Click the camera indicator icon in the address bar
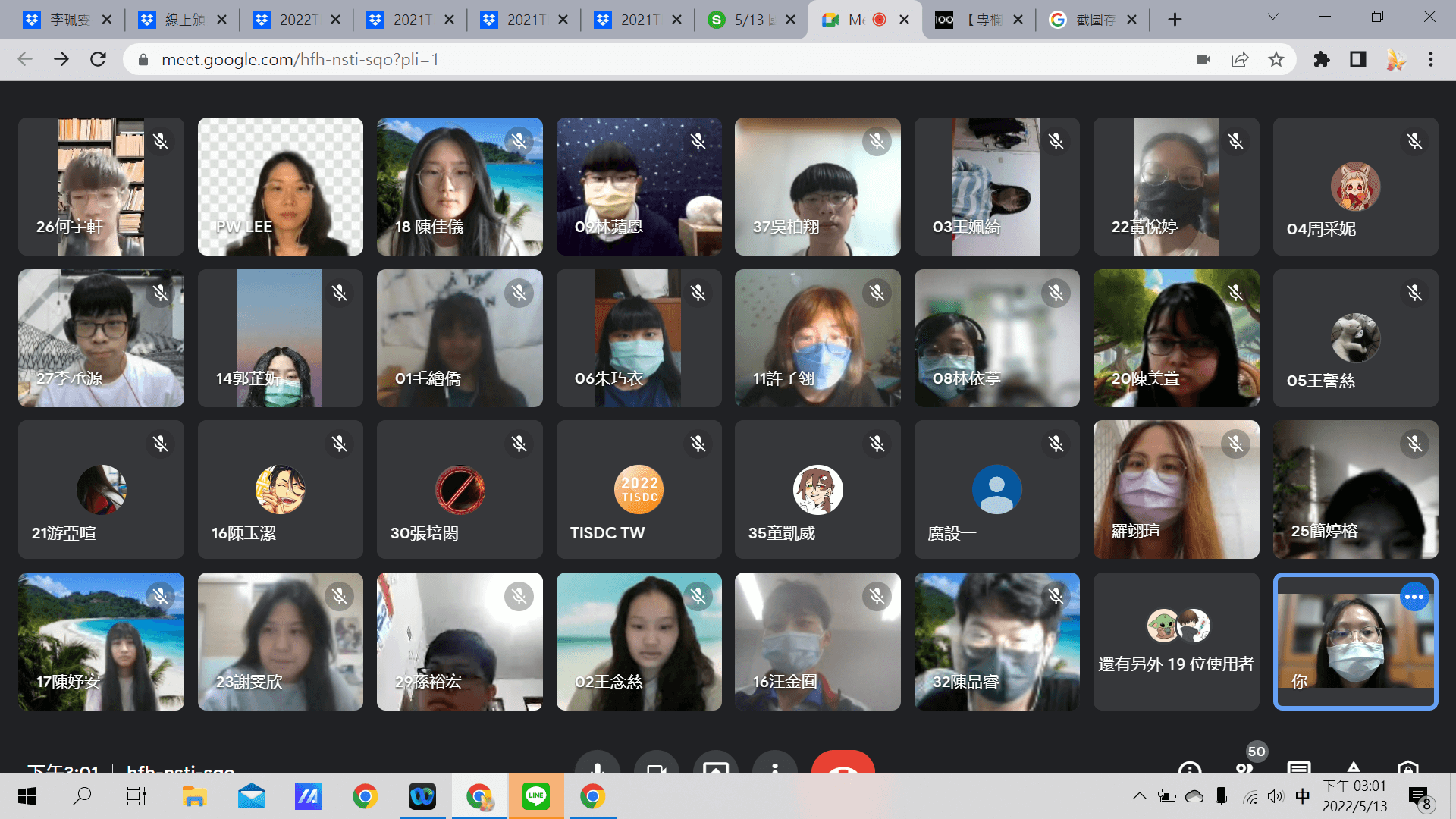1456x819 pixels. pos(1203,59)
